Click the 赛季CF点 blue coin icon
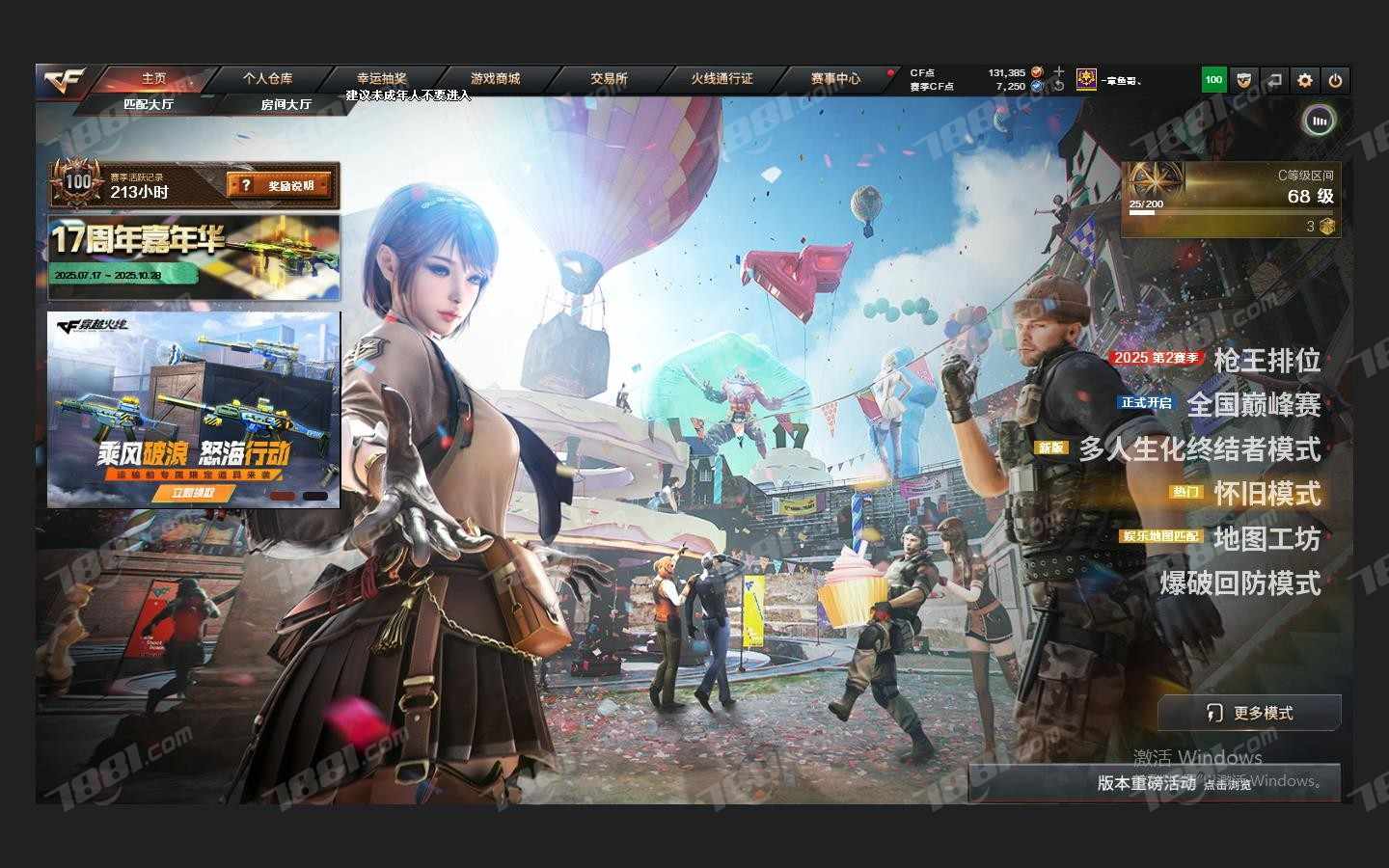This screenshot has width=1389, height=868. [1037, 86]
